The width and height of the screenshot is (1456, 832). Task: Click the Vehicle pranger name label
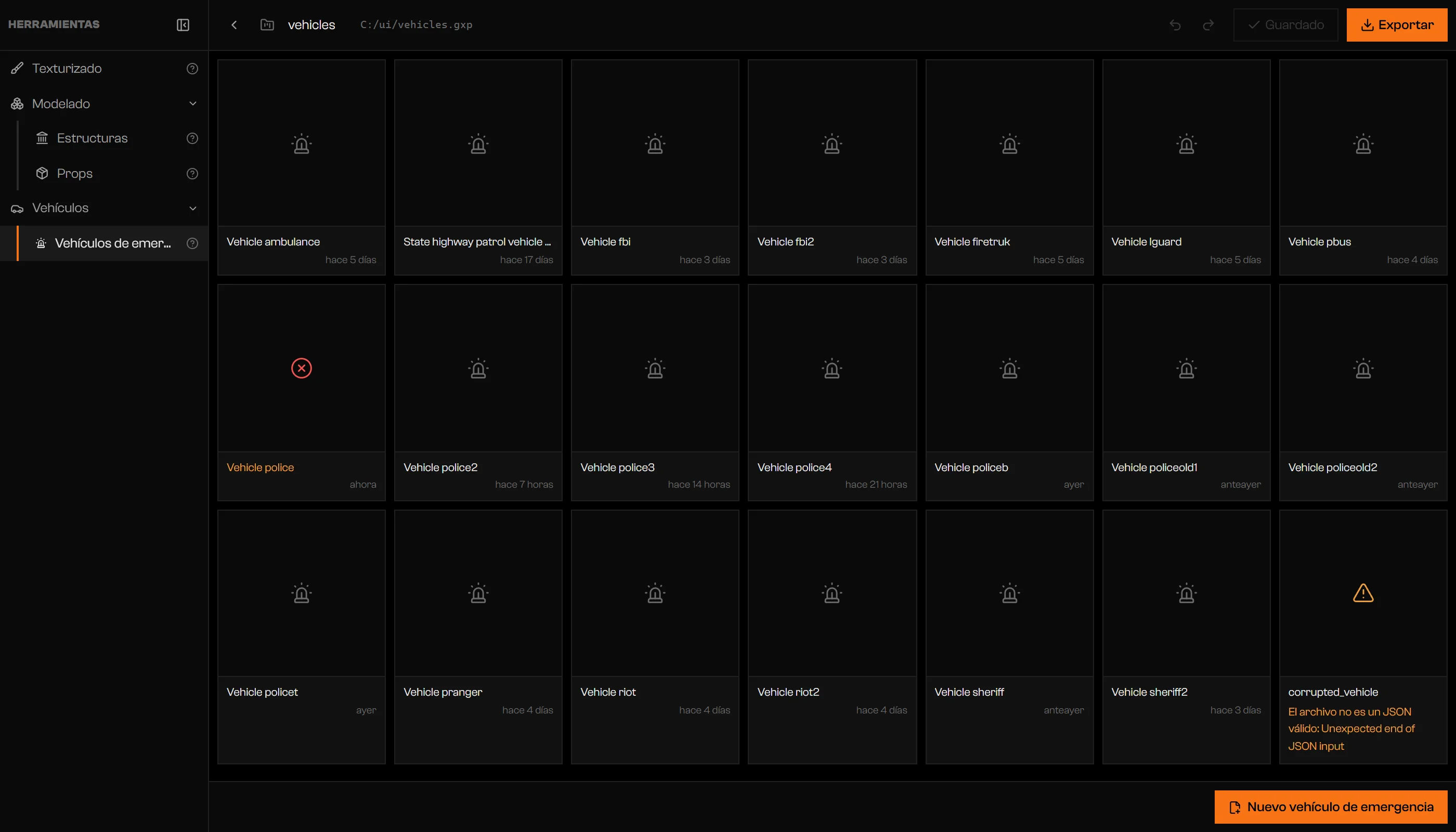443,692
